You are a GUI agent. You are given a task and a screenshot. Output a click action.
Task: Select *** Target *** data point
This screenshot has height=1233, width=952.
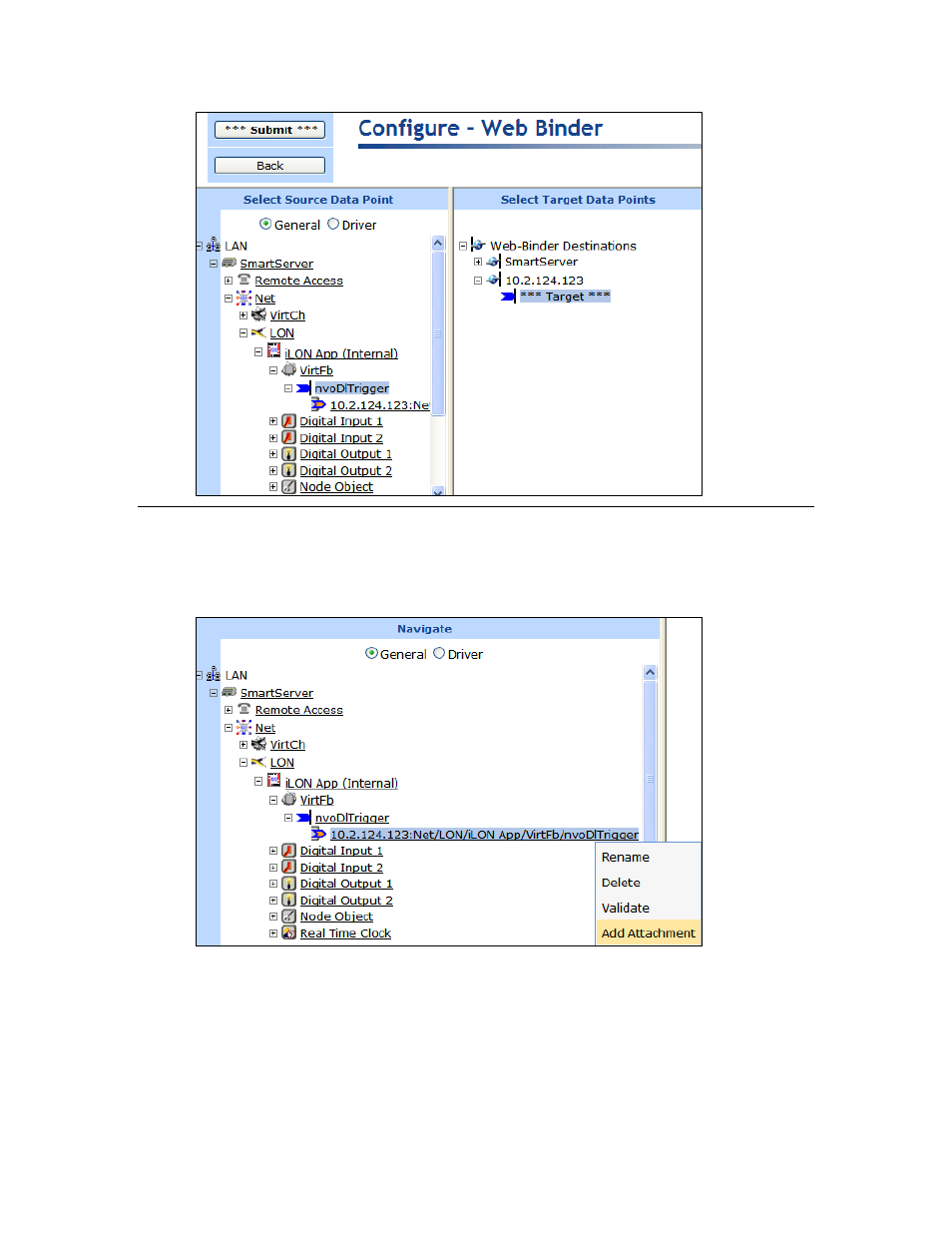tap(565, 297)
